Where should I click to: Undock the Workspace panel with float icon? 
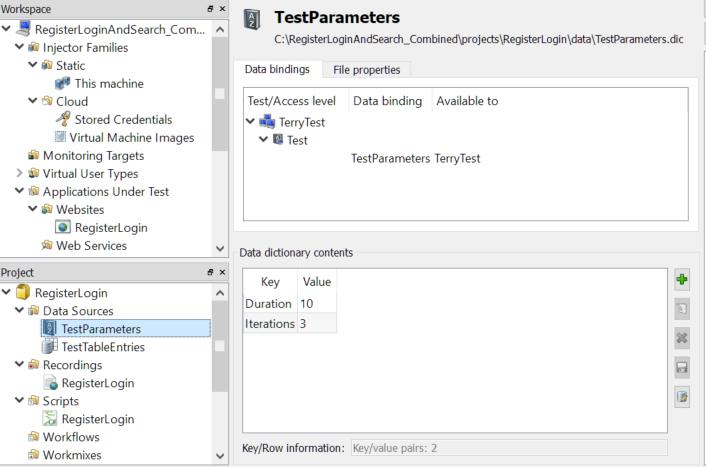209,9
